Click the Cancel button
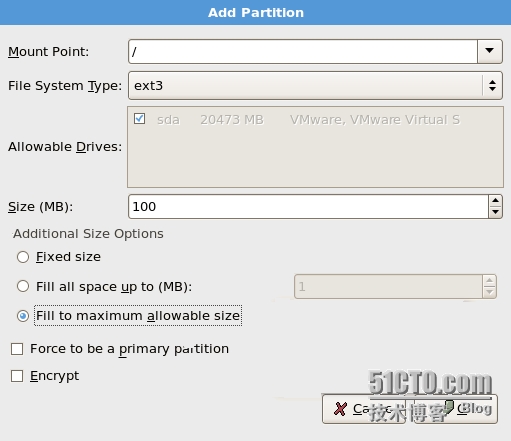511x441 pixels. tap(364, 409)
